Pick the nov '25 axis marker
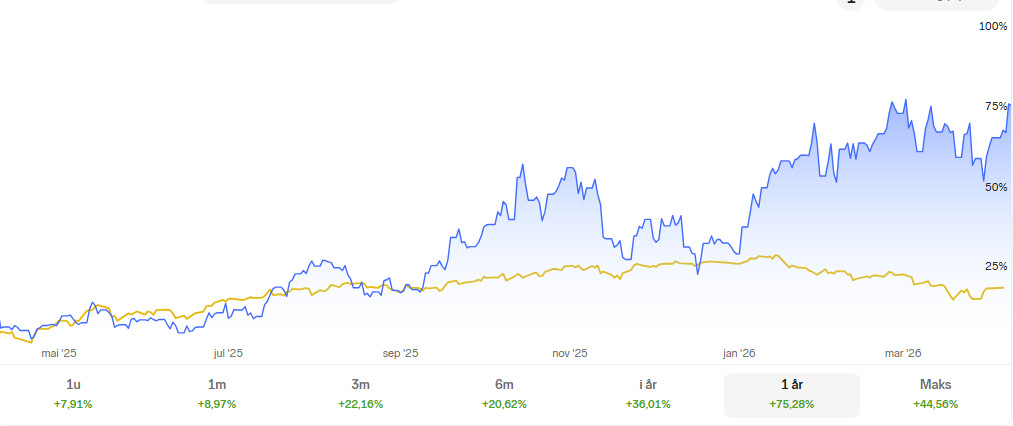The width and height of the screenshot is (1013, 426). [x=570, y=353]
